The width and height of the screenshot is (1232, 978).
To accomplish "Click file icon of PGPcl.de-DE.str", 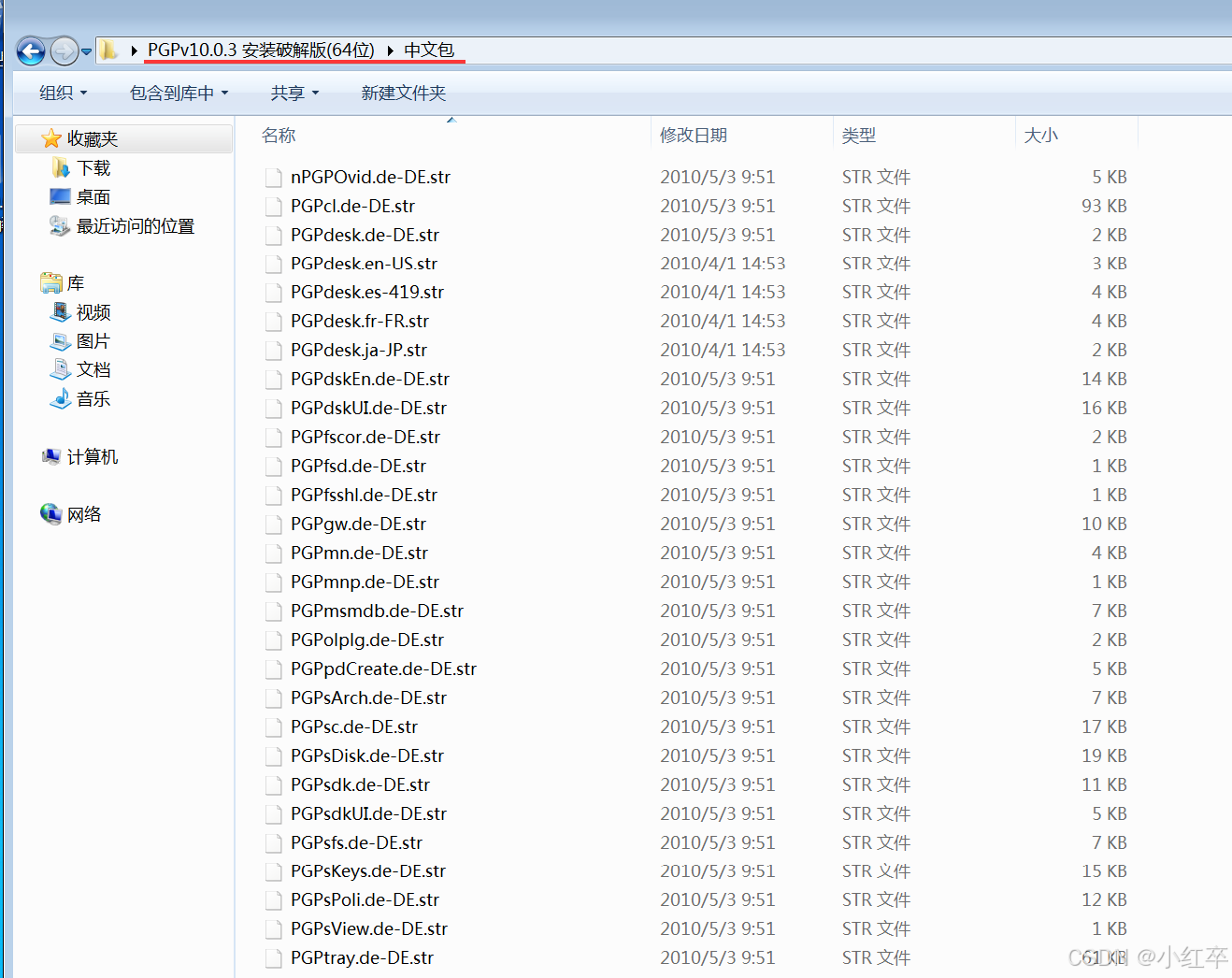I will point(273,207).
